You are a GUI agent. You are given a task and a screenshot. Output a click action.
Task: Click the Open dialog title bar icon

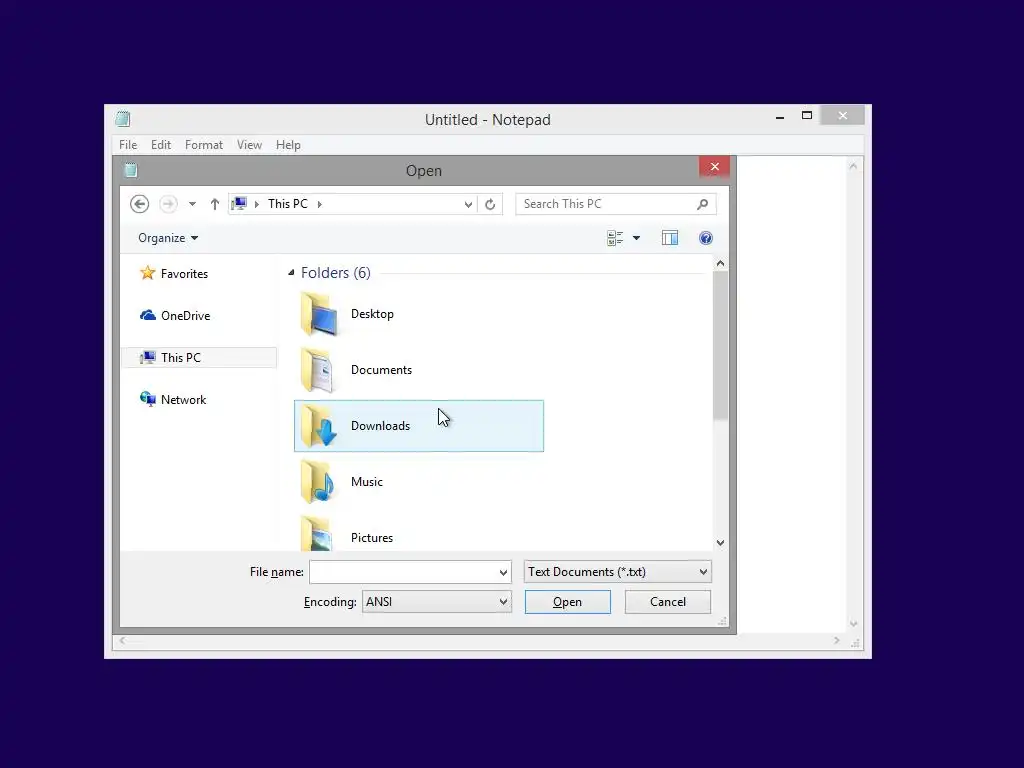click(x=131, y=170)
